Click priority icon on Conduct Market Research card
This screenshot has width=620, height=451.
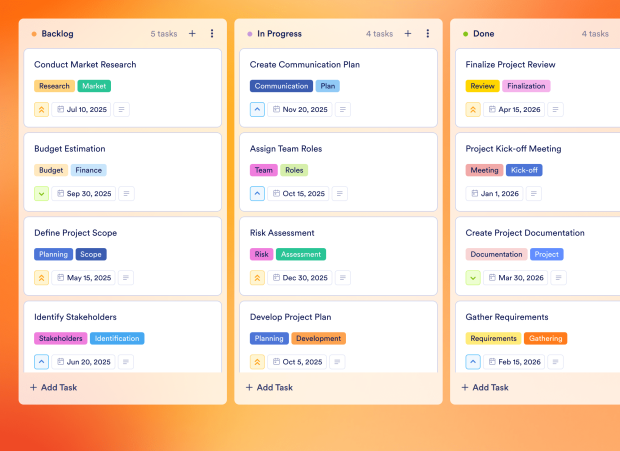point(42,110)
